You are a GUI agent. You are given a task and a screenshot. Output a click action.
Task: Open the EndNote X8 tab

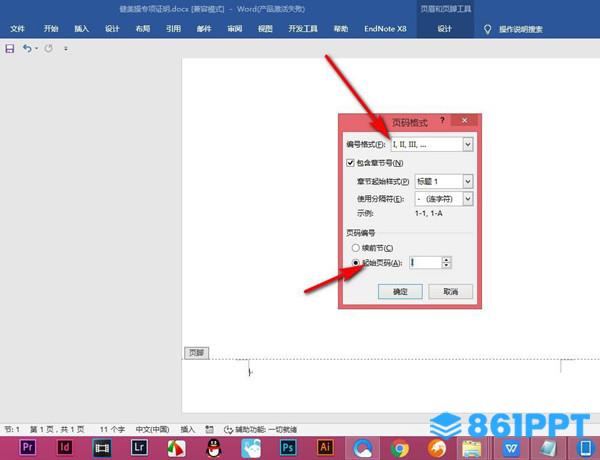(385, 29)
